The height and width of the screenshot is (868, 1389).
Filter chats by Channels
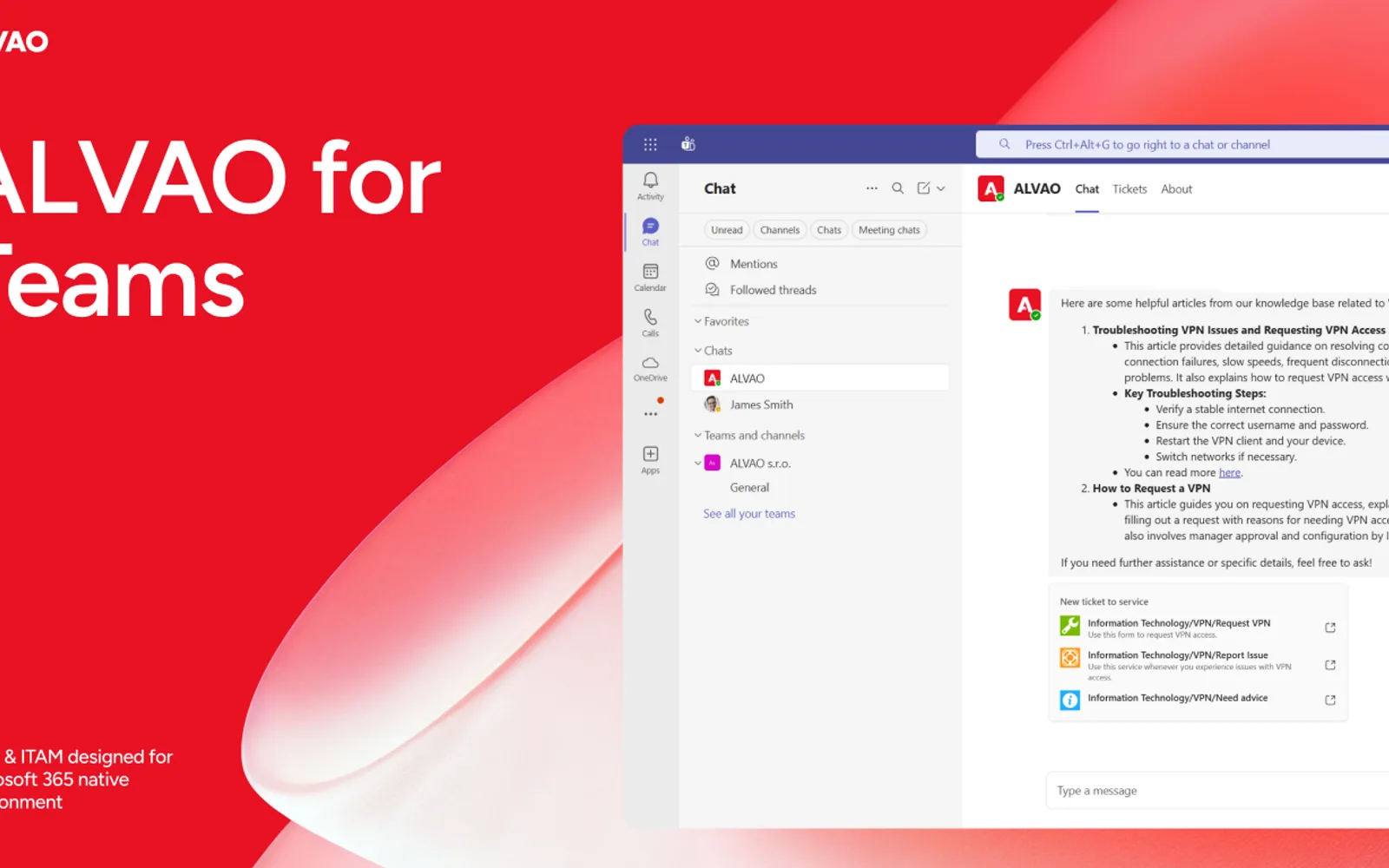tap(780, 230)
